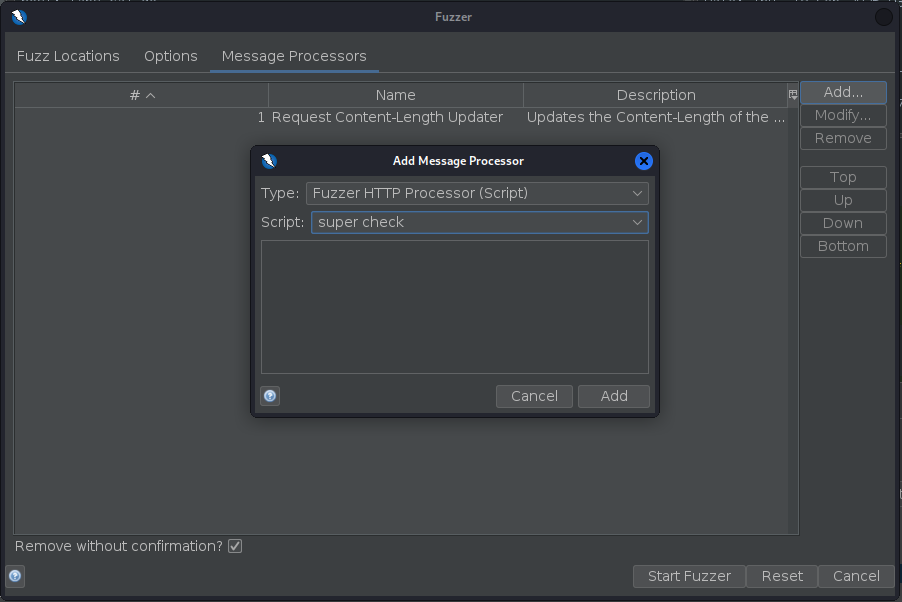
Task: Move the selected processor to Top
Action: [842, 177]
